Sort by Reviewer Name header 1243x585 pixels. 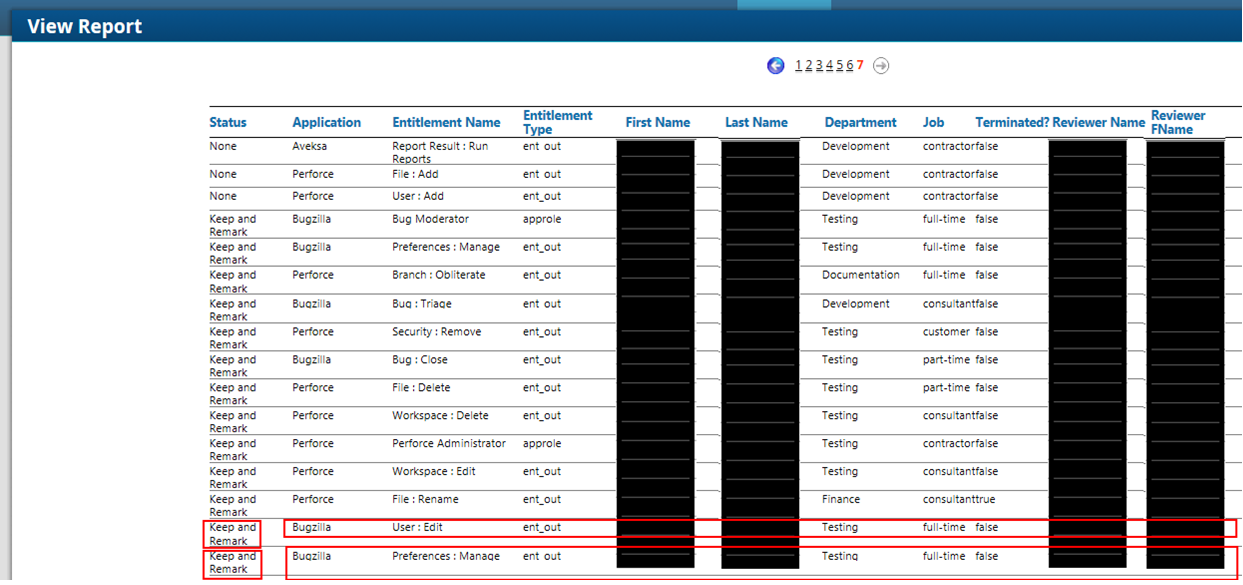coord(1098,123)
